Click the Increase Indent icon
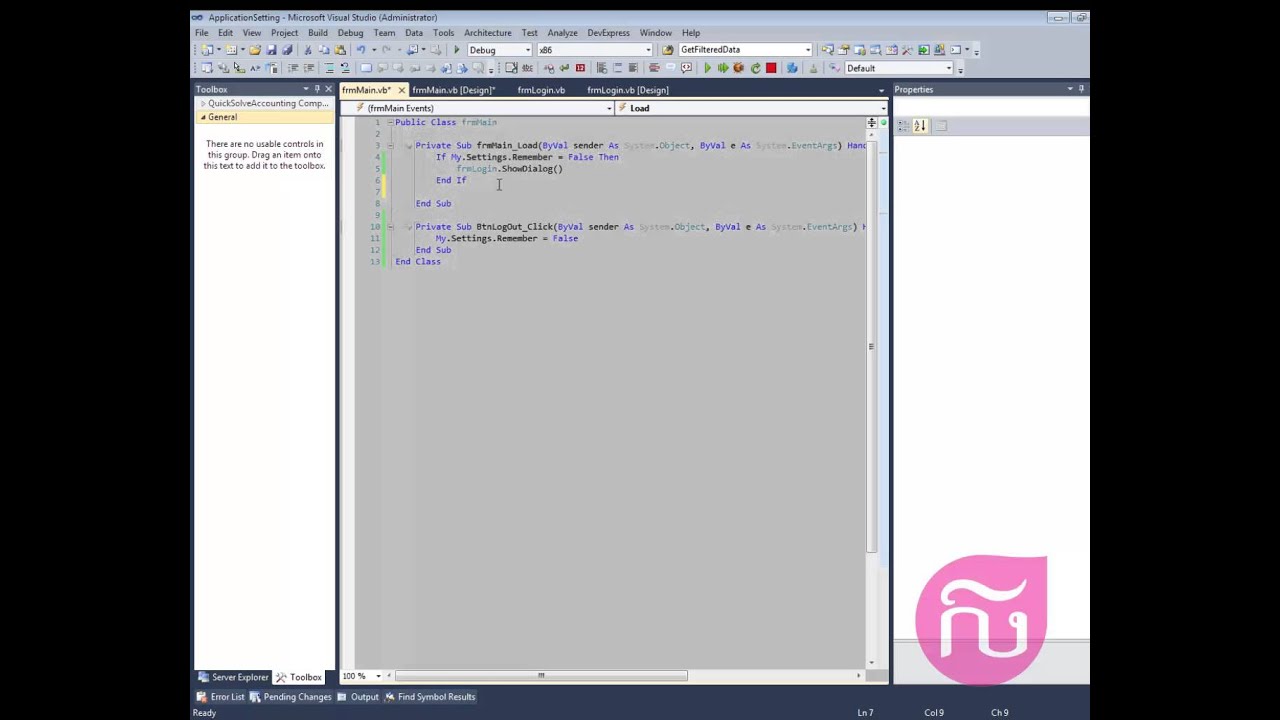1280x720 pixels. (x=309, y=68)
